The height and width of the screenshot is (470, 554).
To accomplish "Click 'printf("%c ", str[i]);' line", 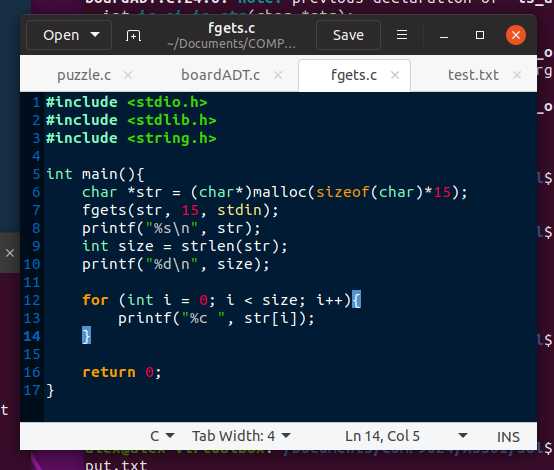I will pyautogui.click(x=216, y=318).
